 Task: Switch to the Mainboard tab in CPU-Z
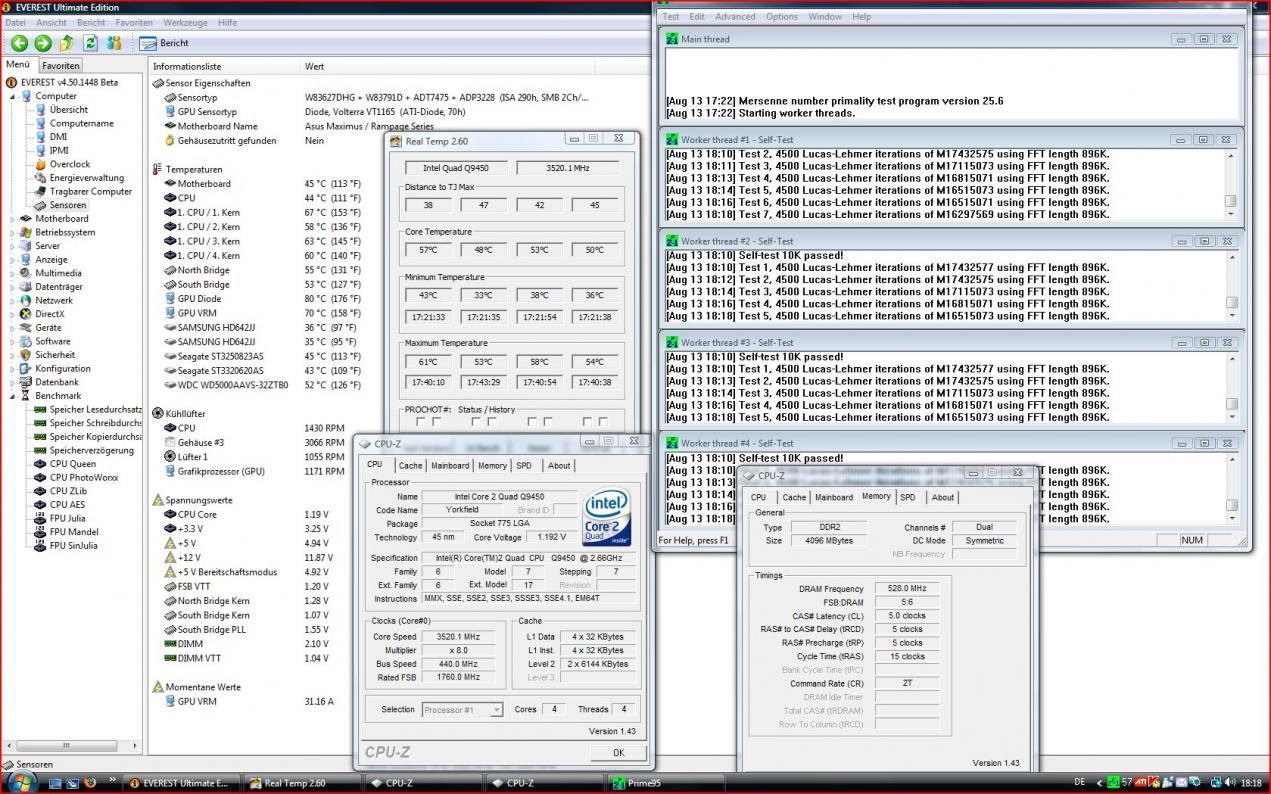tap(449, 465)
